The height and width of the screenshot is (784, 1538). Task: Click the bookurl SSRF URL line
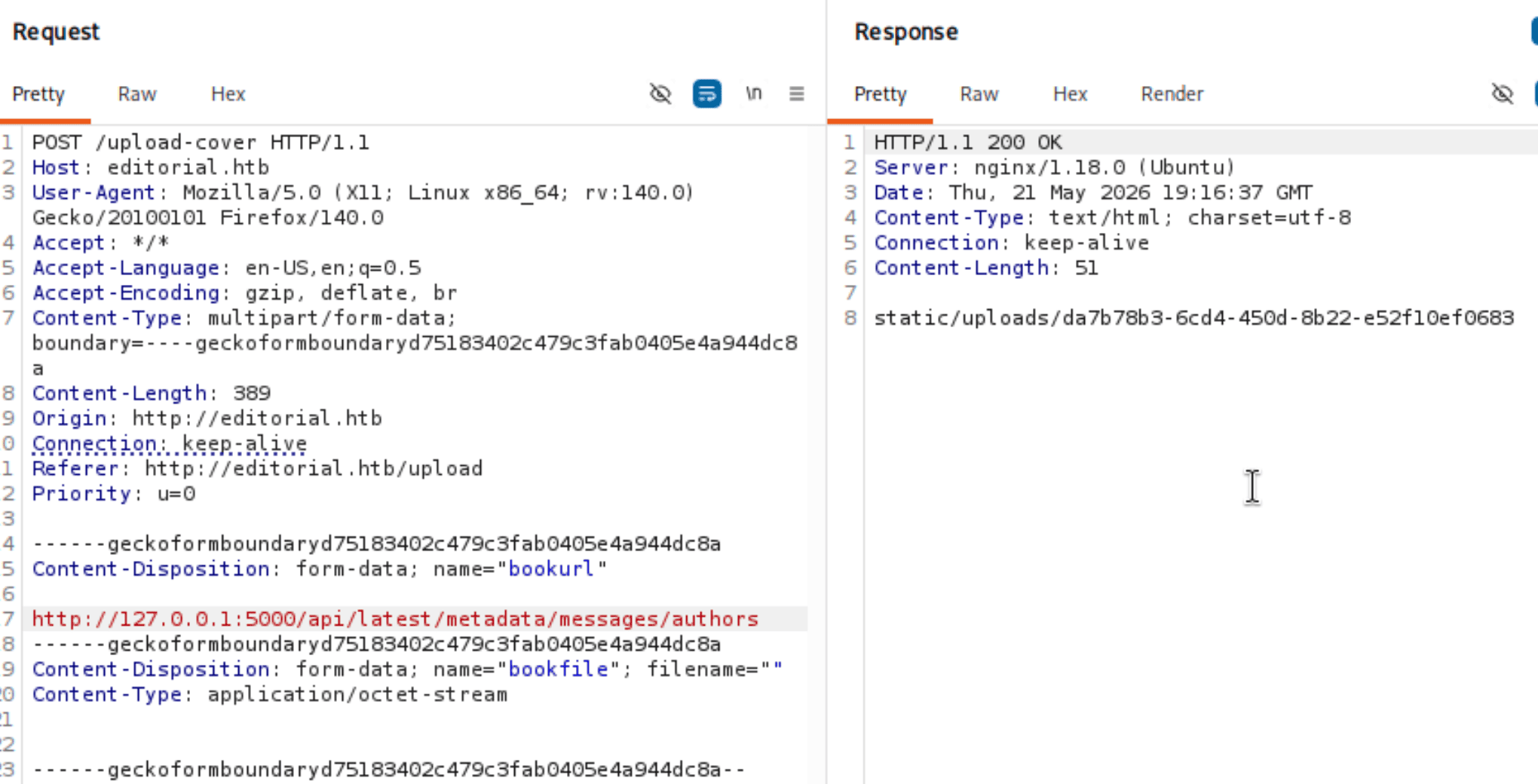click(x=395, y=619)
